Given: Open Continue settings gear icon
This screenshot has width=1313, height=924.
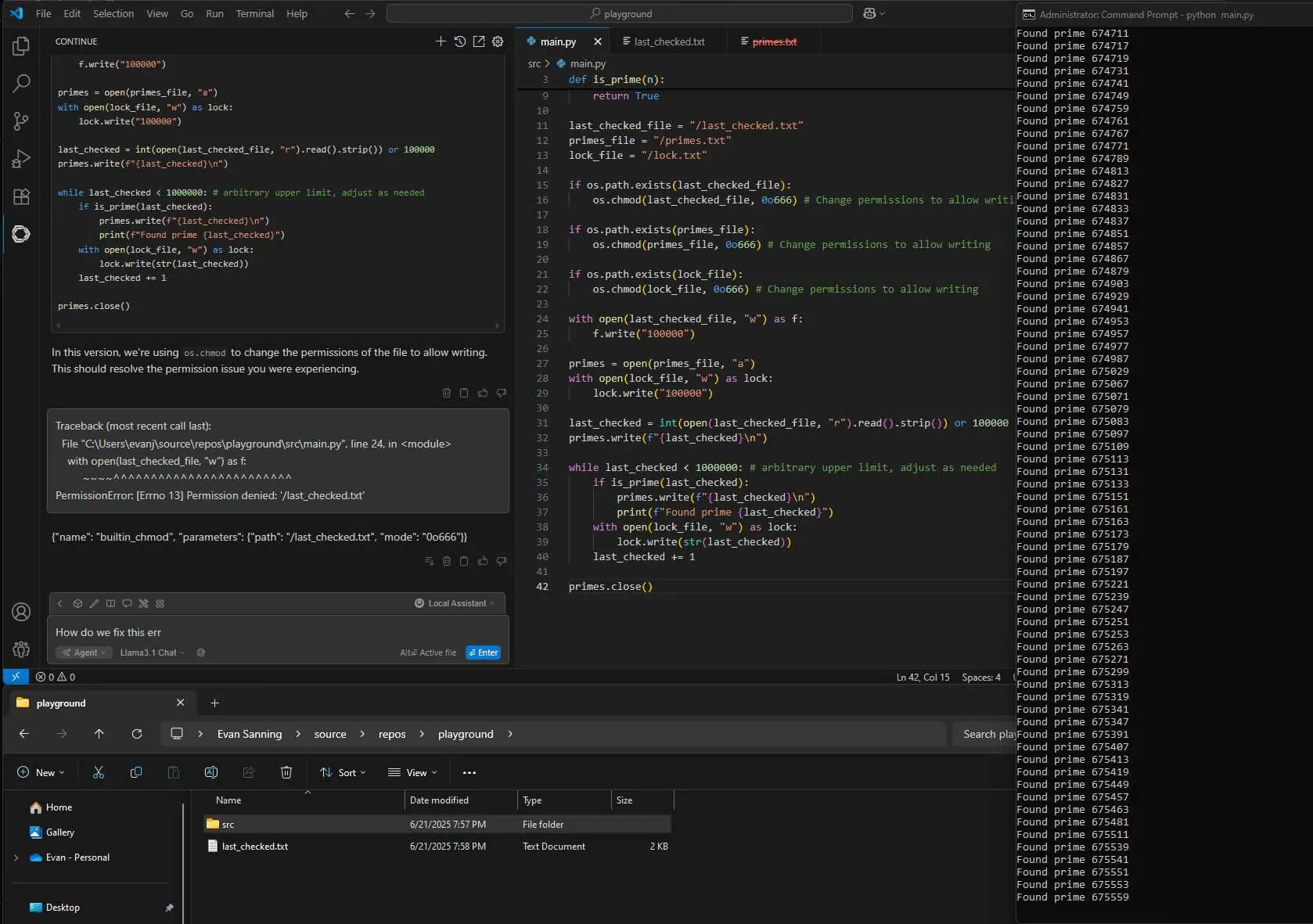Looking at the screenshot, I should tap(498, 41).
